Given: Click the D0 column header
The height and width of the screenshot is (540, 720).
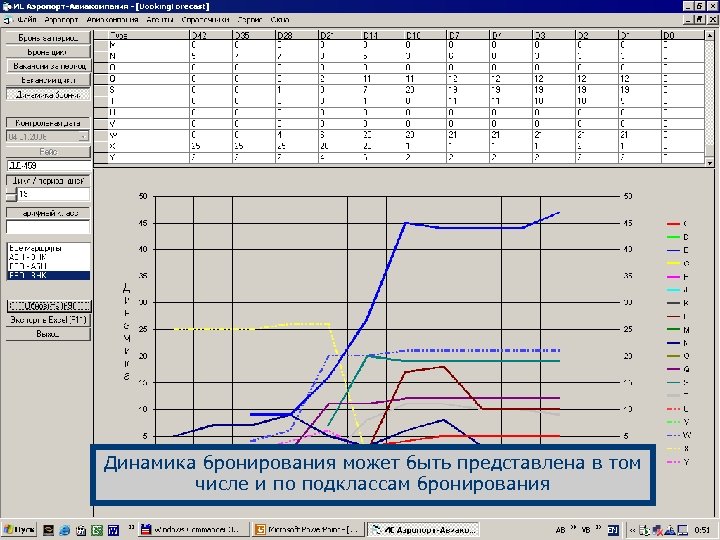Looking at the screenshot, I should 682,35.
